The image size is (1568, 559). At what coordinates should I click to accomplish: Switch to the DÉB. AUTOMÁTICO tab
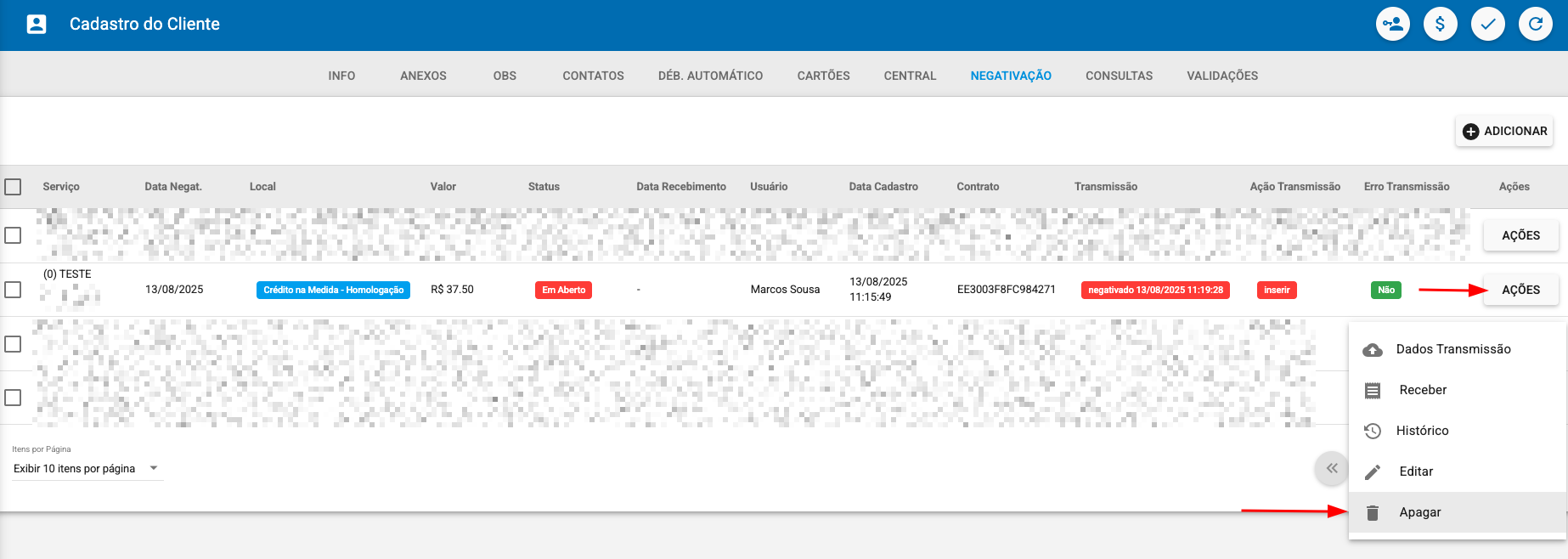pos(710,76)
